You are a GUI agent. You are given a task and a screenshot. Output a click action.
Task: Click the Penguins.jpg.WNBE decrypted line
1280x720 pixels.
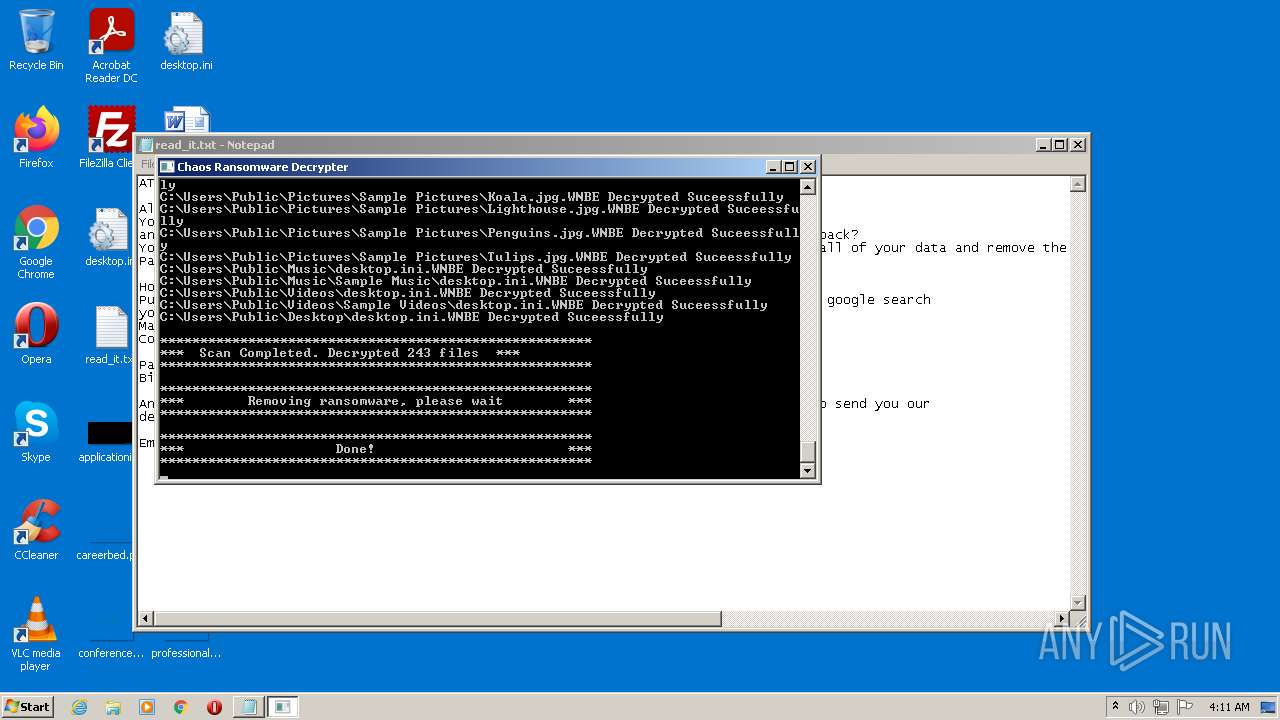[480, 233]
